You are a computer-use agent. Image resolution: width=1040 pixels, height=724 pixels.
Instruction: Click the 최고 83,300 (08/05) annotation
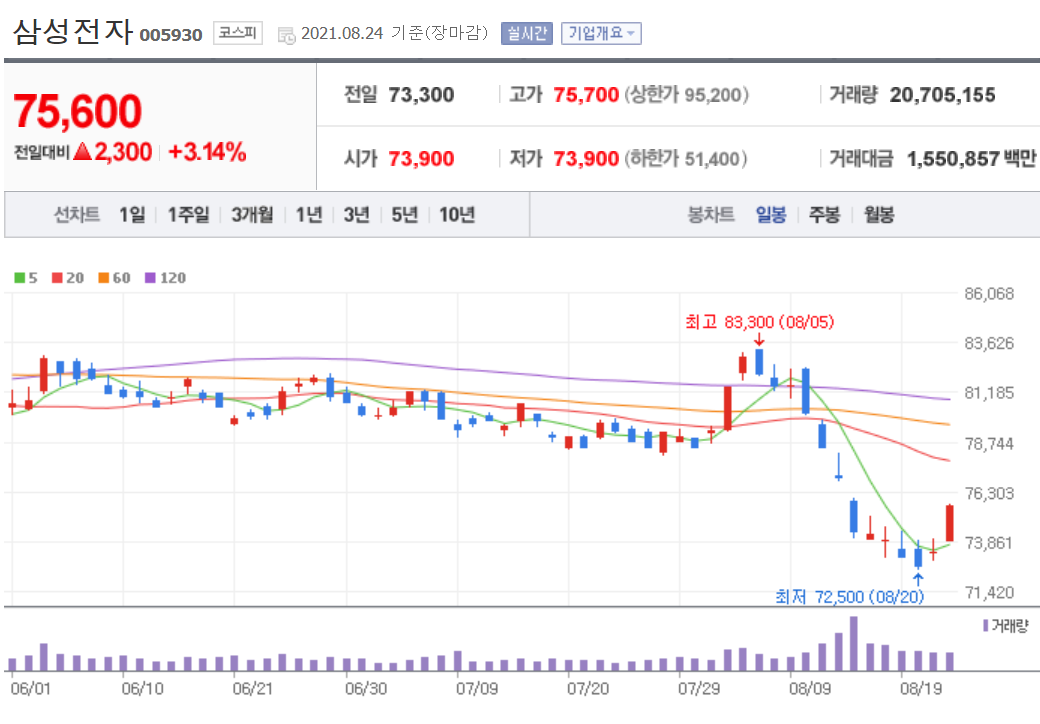tap(759, 322)
